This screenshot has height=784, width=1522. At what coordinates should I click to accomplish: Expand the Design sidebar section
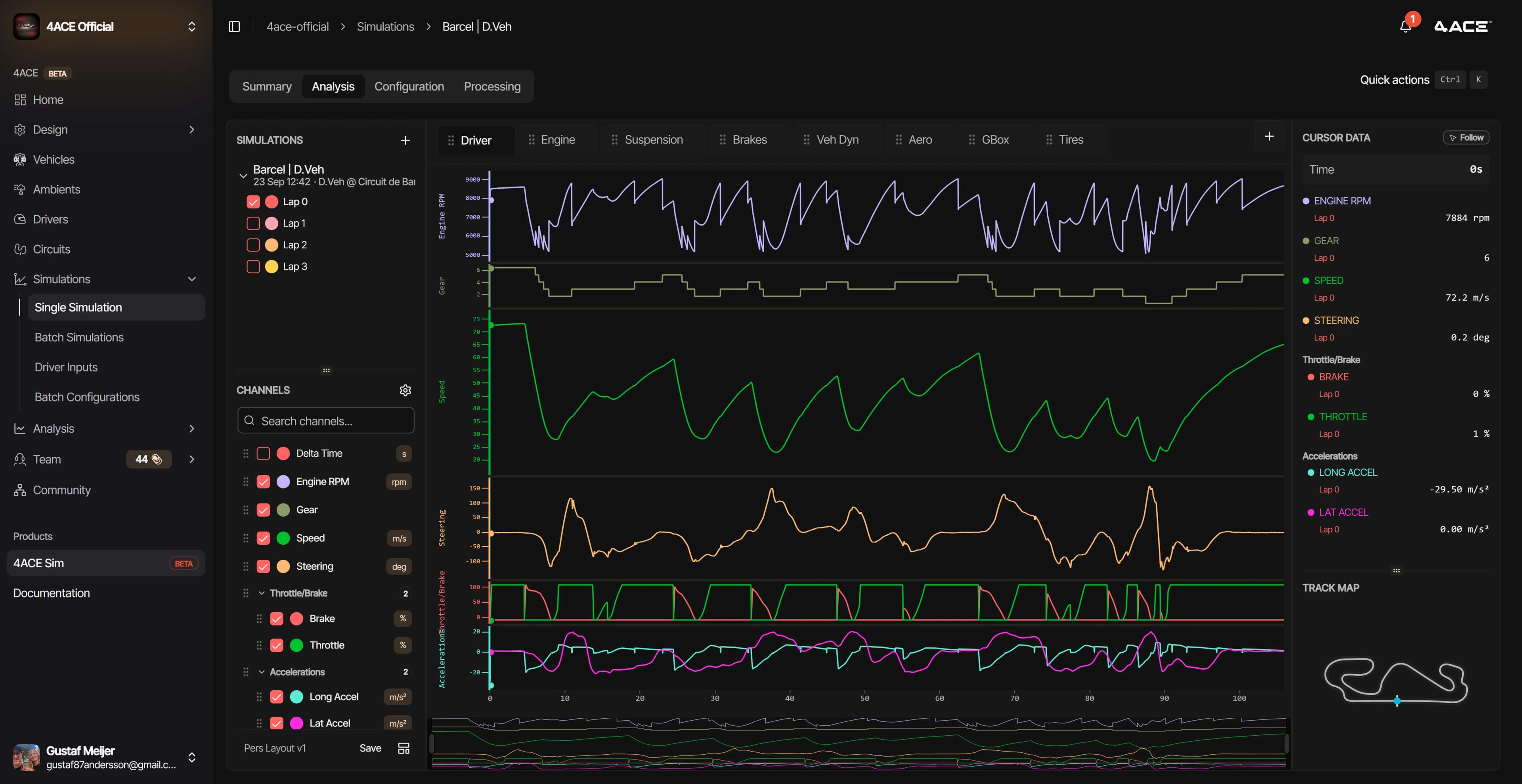coord(191,129)
